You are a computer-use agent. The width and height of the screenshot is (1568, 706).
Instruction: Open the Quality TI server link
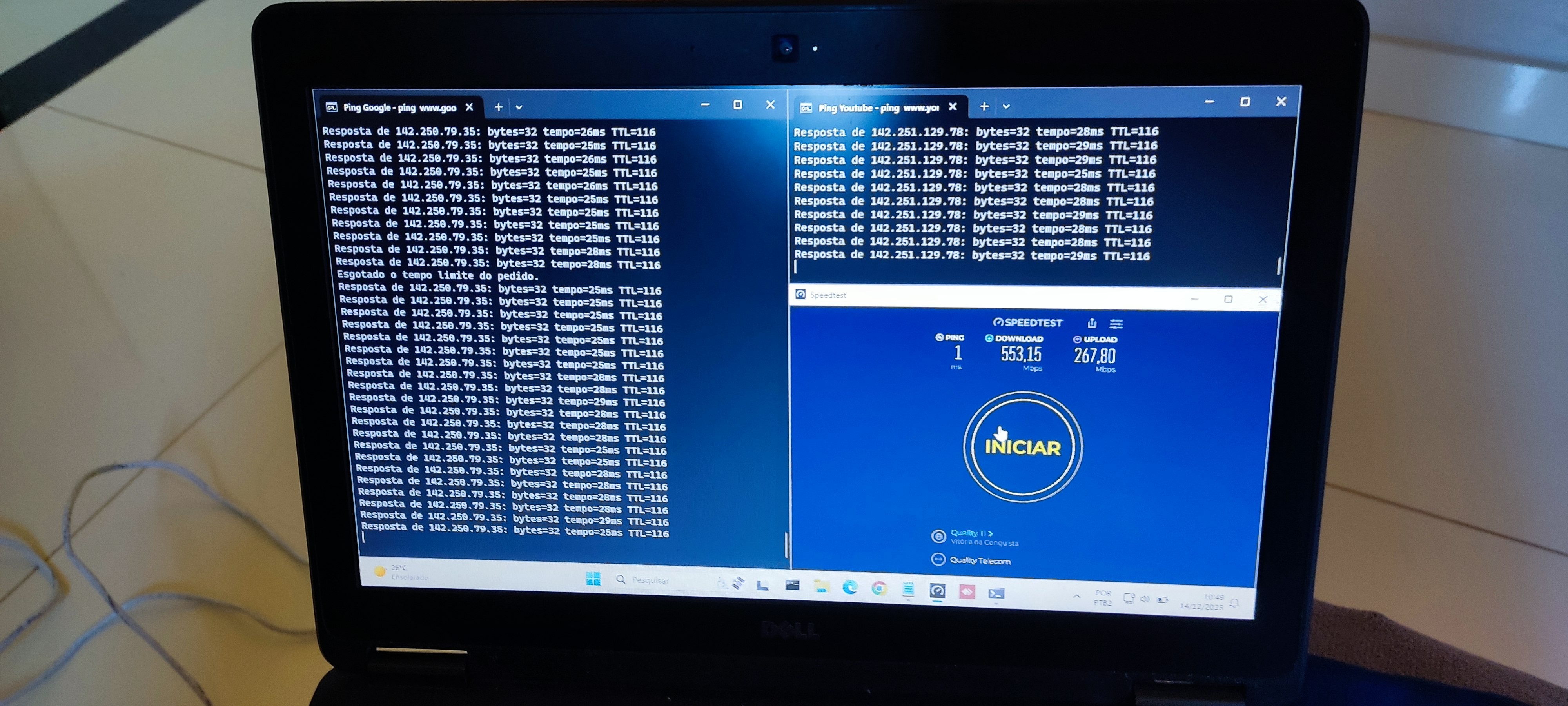point(971,533)
